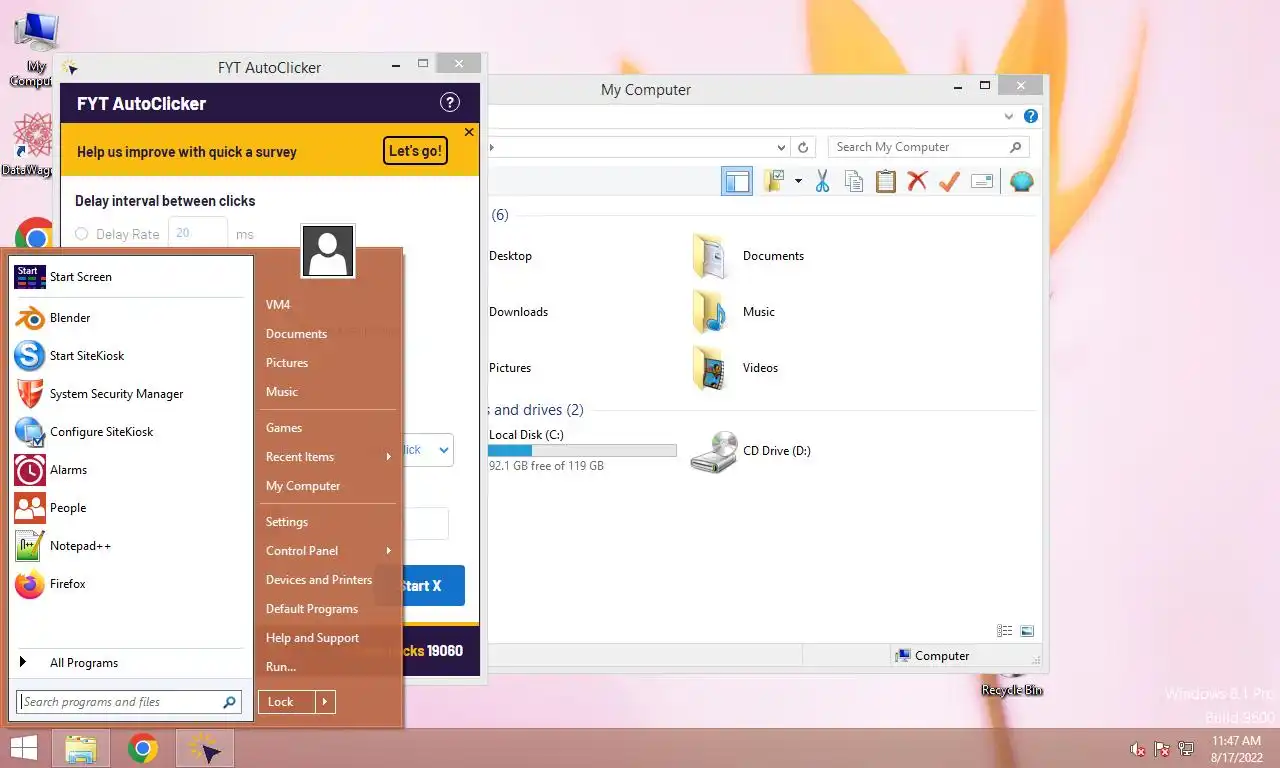
Task: Open File Explorer from the taskbar
Action: tap(81, 748)
